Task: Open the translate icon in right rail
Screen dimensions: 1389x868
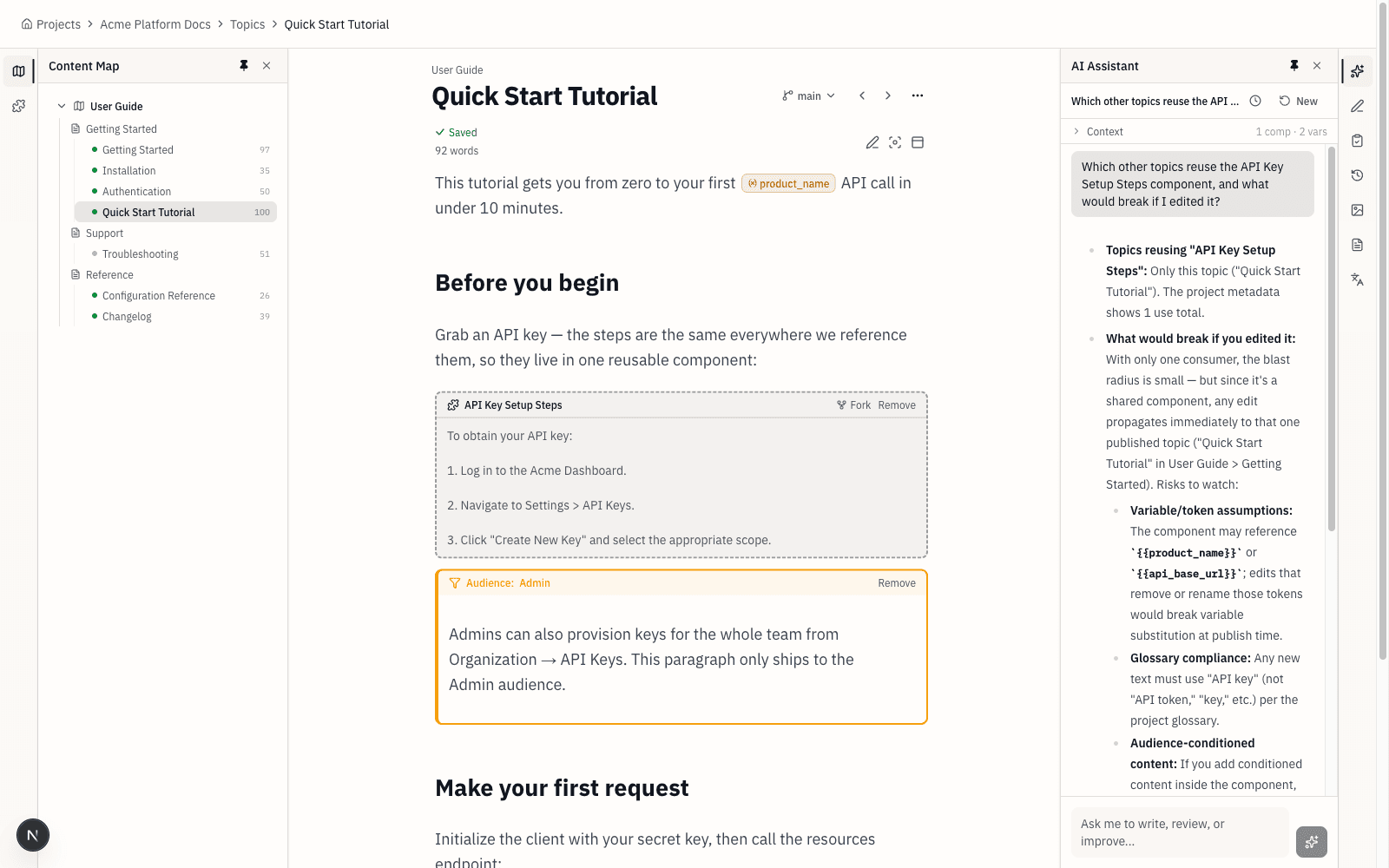Action: [x=1358, y=279]
